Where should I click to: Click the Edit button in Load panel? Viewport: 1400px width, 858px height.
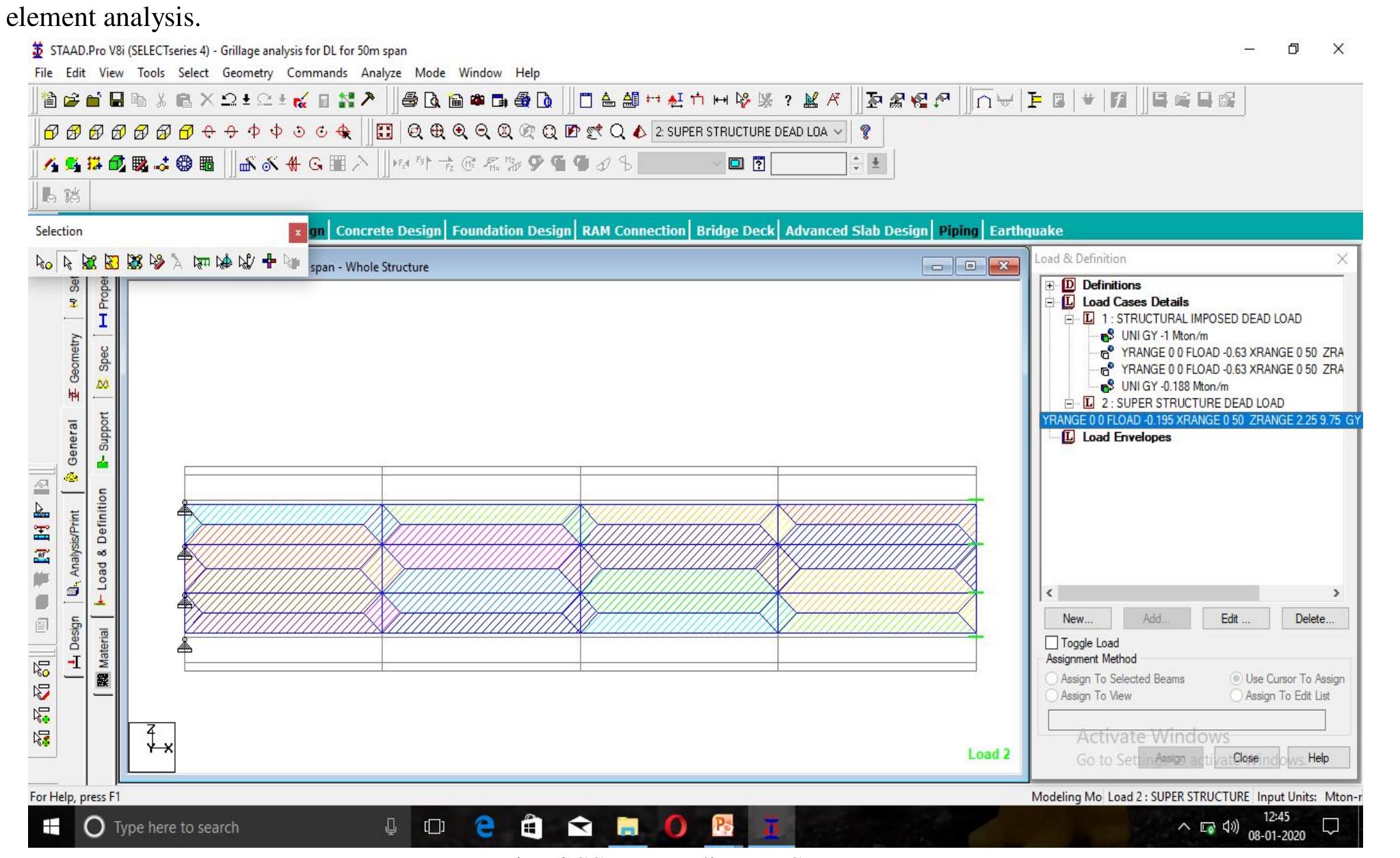1234,618
